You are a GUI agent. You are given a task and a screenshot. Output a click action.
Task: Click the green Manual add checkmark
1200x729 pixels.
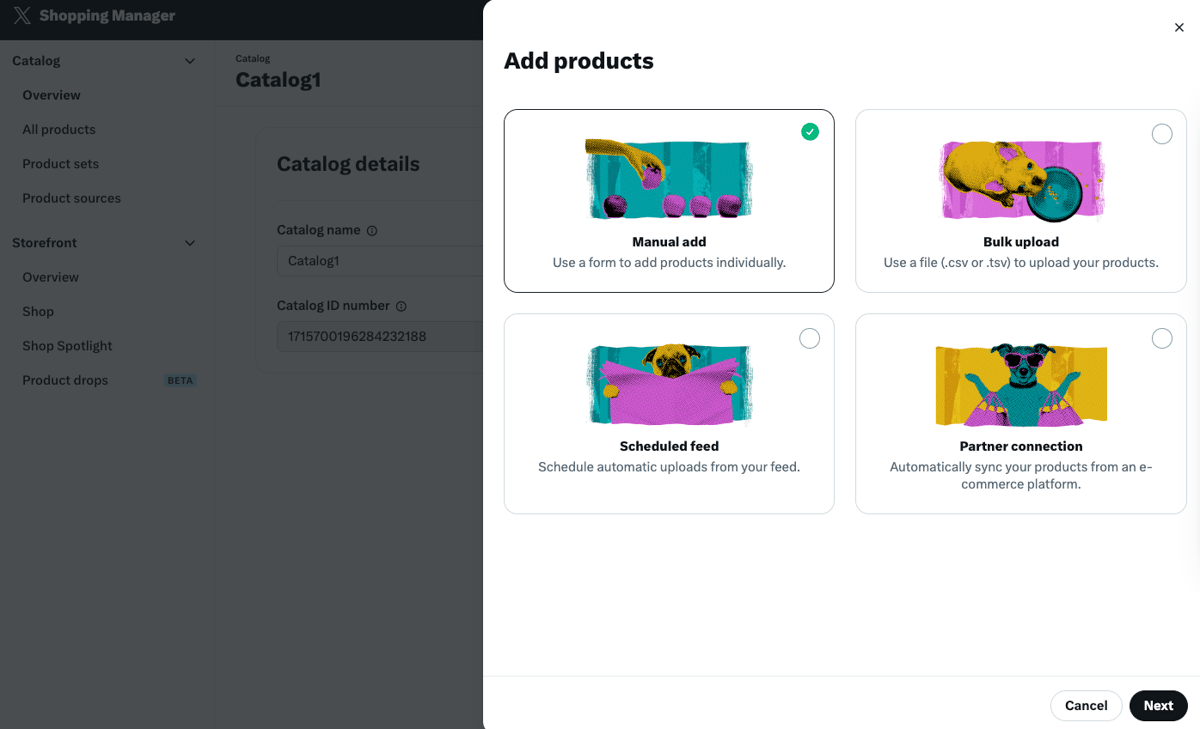[x=810, y=132]
